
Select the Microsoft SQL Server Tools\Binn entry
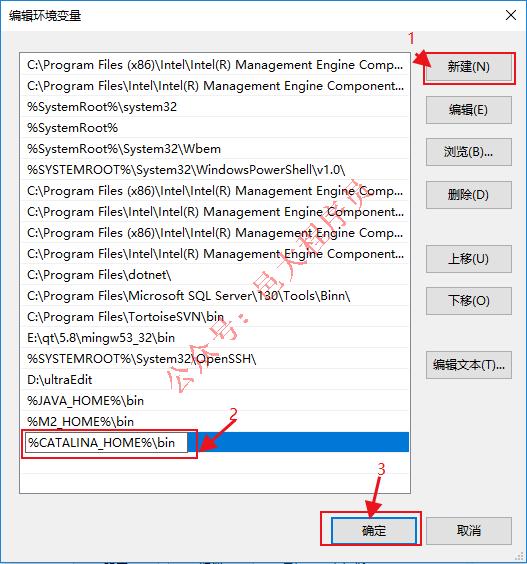click(x=215, y=296)
